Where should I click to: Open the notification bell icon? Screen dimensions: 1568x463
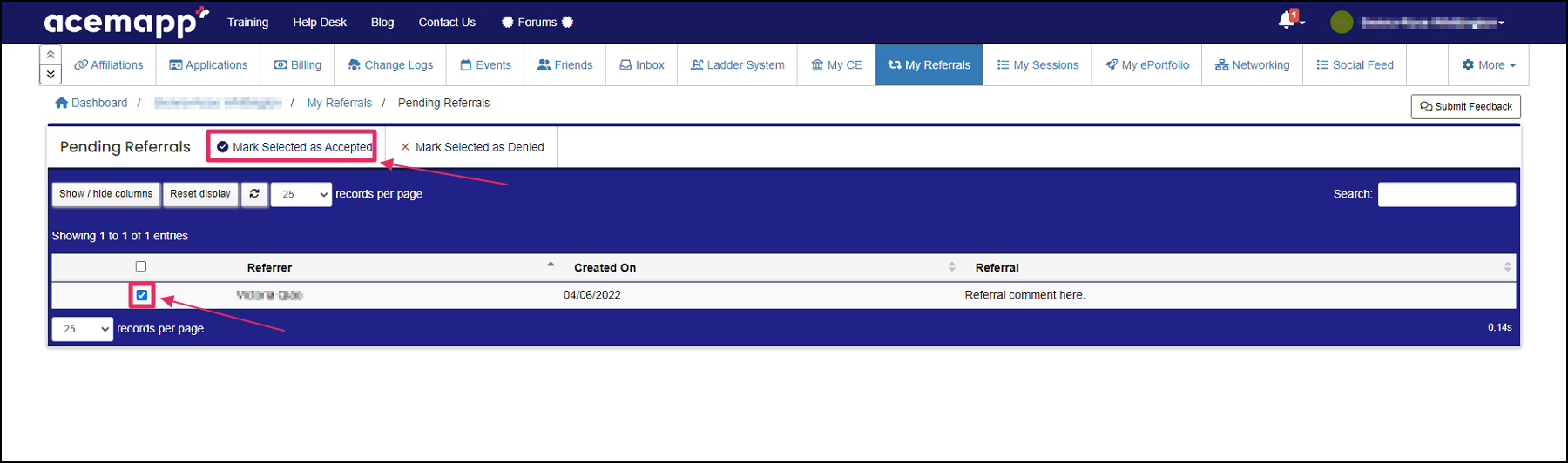[1288, 19]
